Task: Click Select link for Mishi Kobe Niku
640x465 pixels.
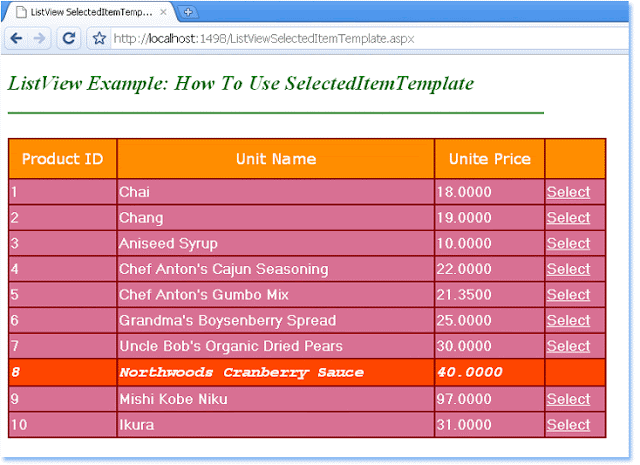Action: tap(569, 399)
